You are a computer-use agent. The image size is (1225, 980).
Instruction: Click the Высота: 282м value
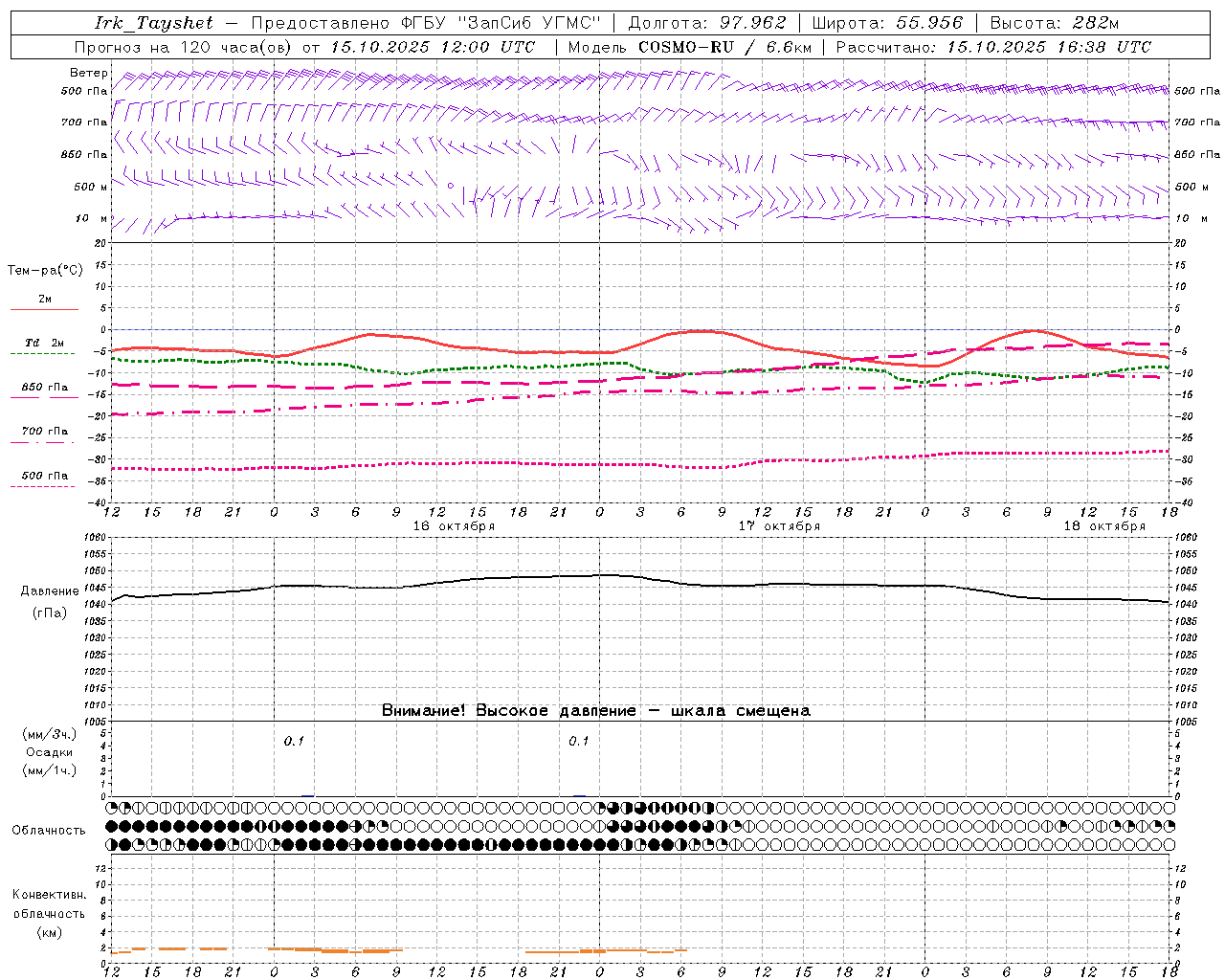pos(1055,23)
